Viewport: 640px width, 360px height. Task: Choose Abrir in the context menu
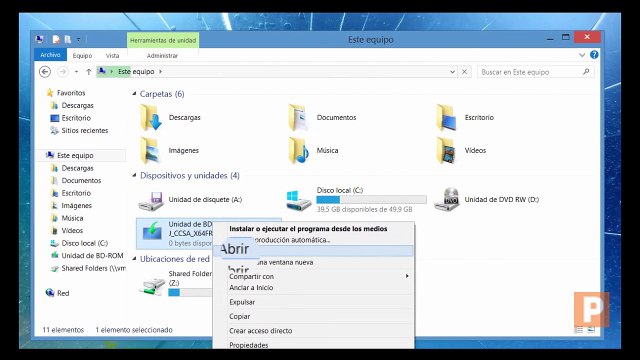click(313, 250)
